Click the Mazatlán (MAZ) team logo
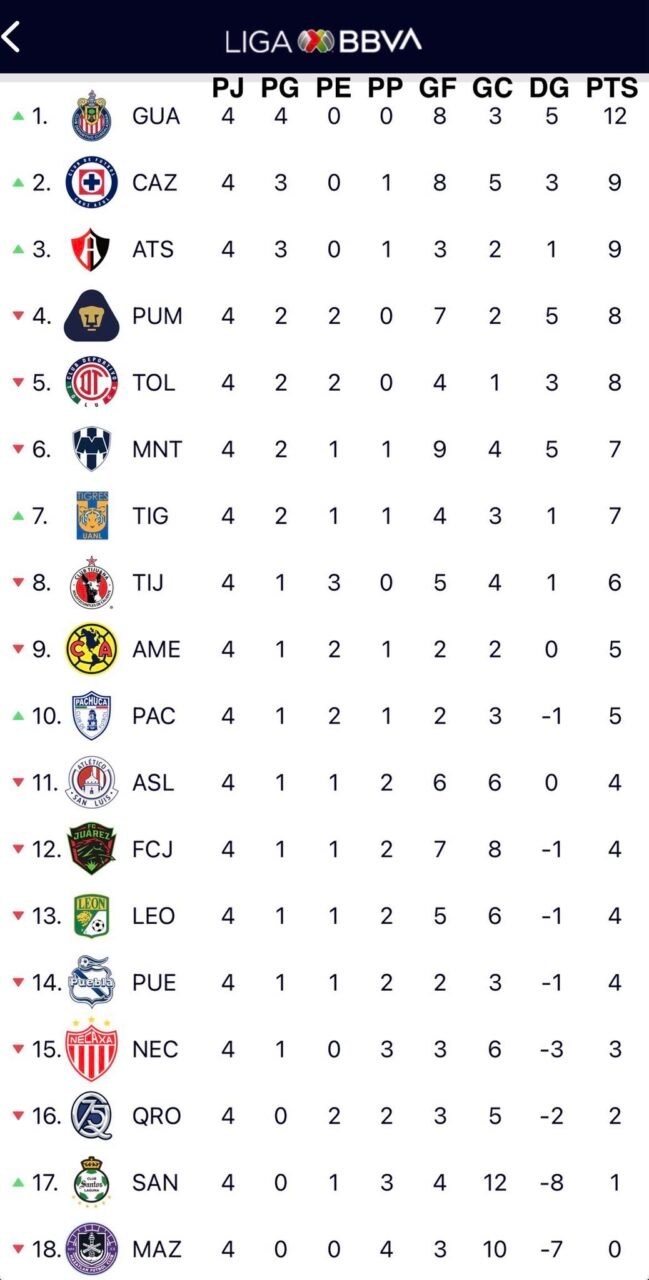649x1280 pixels. point(90,1249)
